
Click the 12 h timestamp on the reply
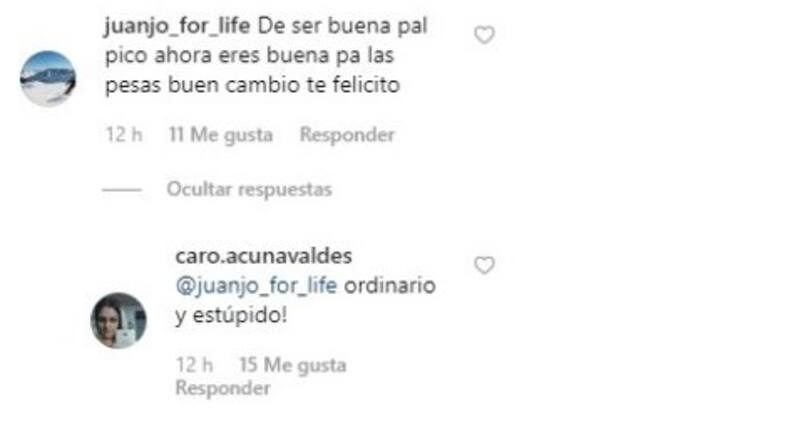tap(194, 365)
